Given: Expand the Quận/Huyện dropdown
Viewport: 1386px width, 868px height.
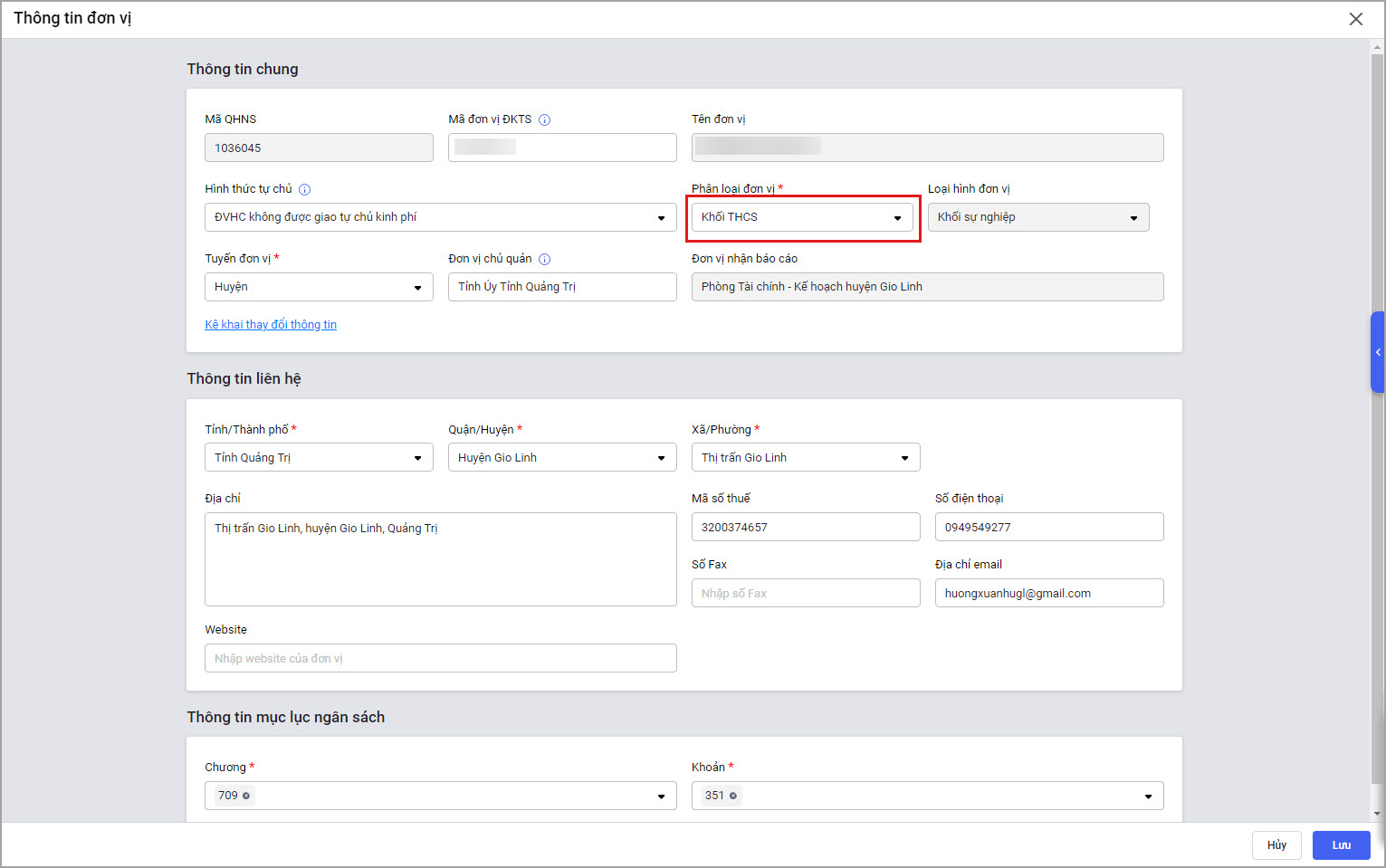Looking at the screenshot, I should click(562, 458).
